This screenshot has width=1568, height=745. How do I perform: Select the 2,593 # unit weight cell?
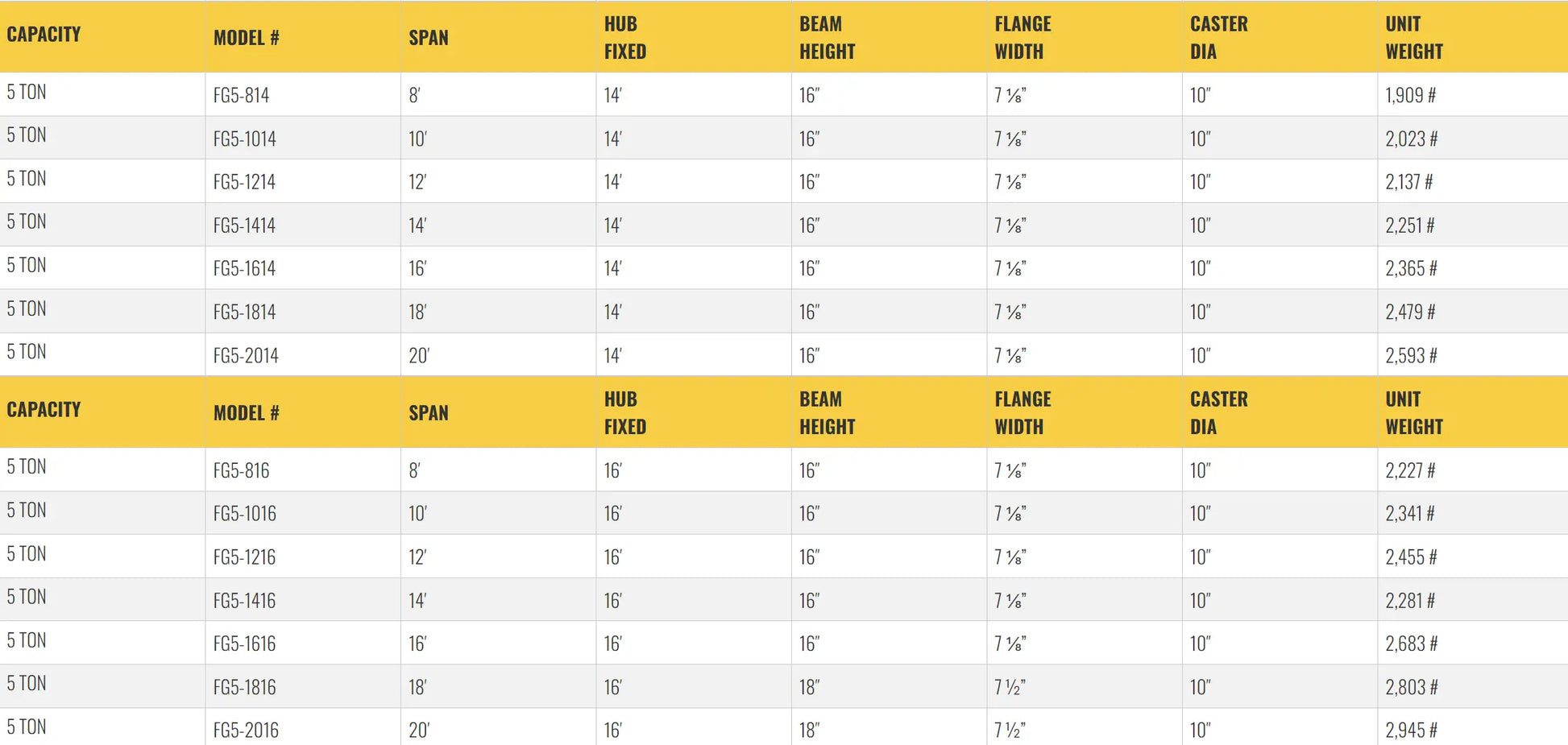click(x=1411, y=355)
